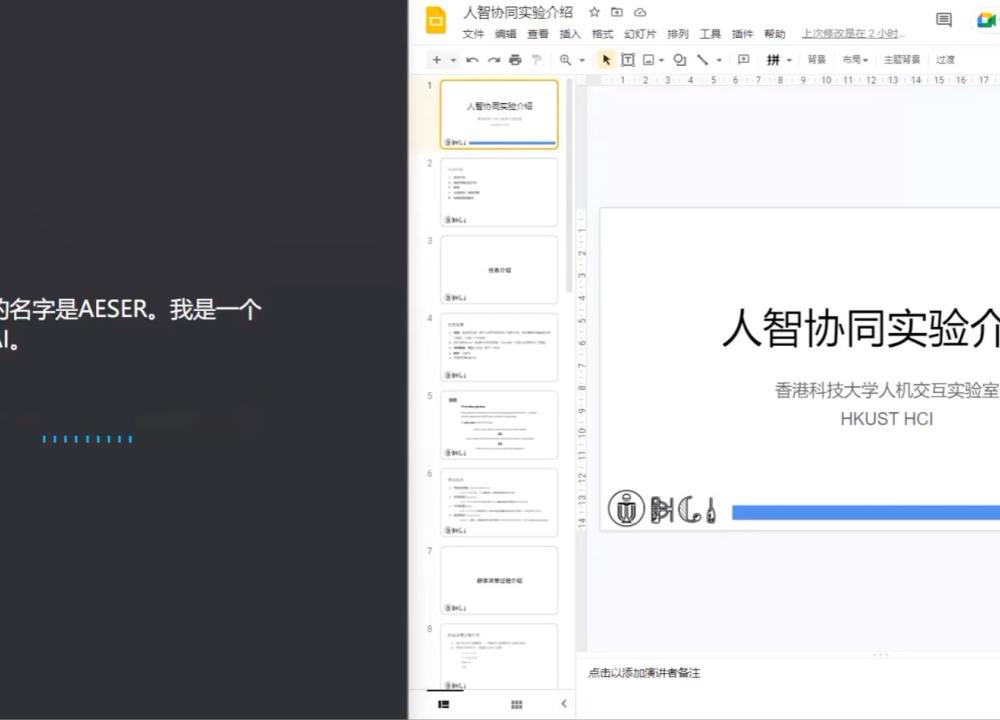1000x720 pixels.
Task: Click the print icon in toolbar
Action: click(x=515, y=60)
